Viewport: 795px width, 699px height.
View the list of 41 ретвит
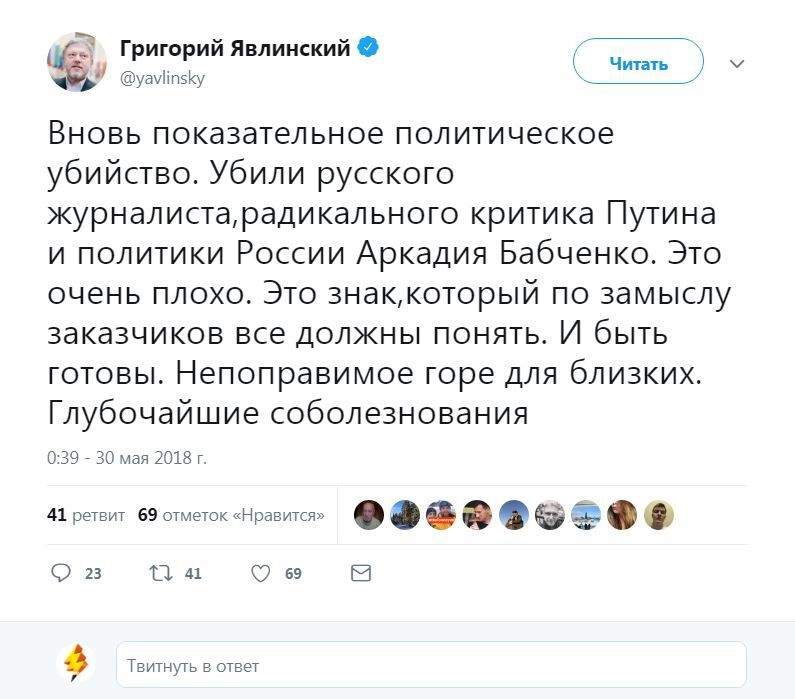tap(86, 515)
